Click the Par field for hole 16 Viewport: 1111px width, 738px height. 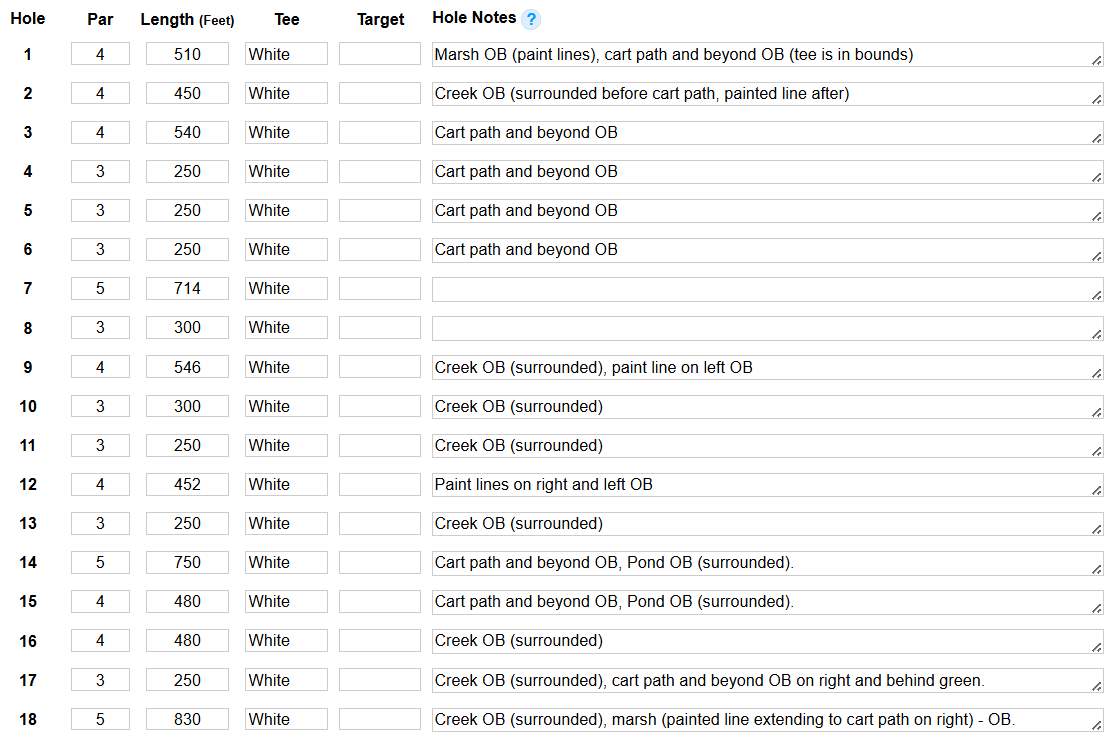100,641
